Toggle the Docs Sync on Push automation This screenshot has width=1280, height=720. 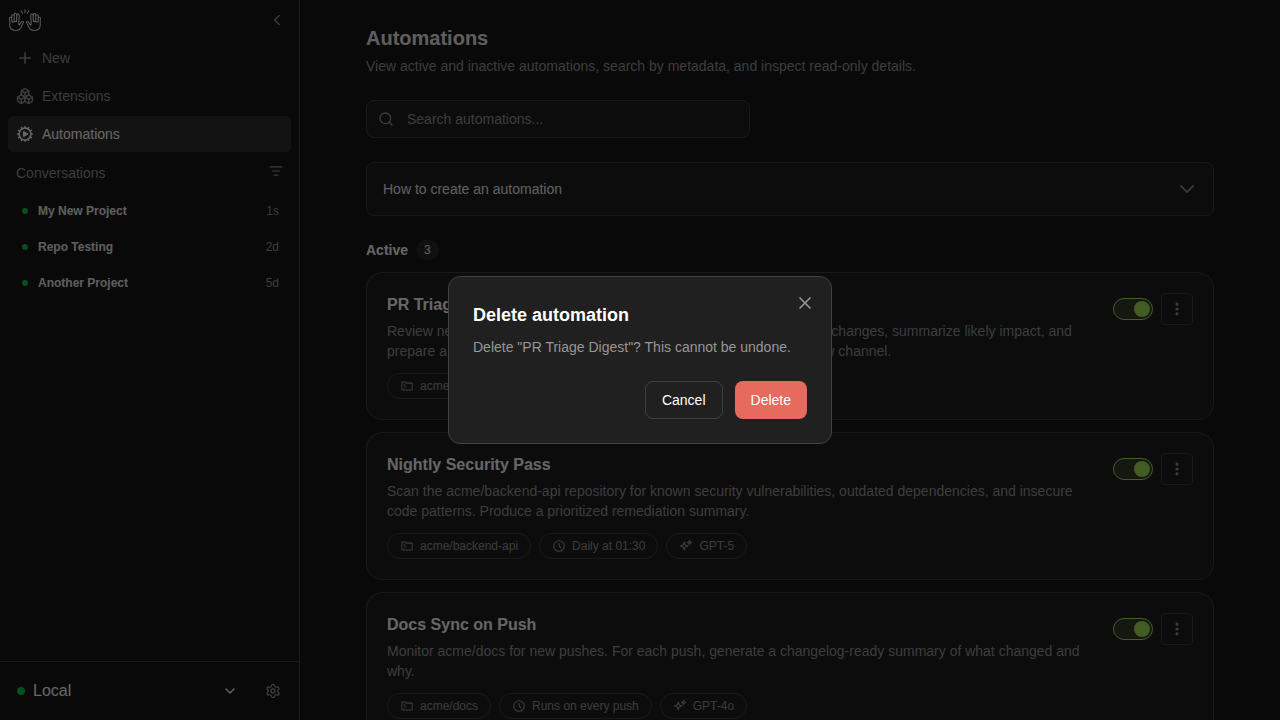click(1133, 629)
